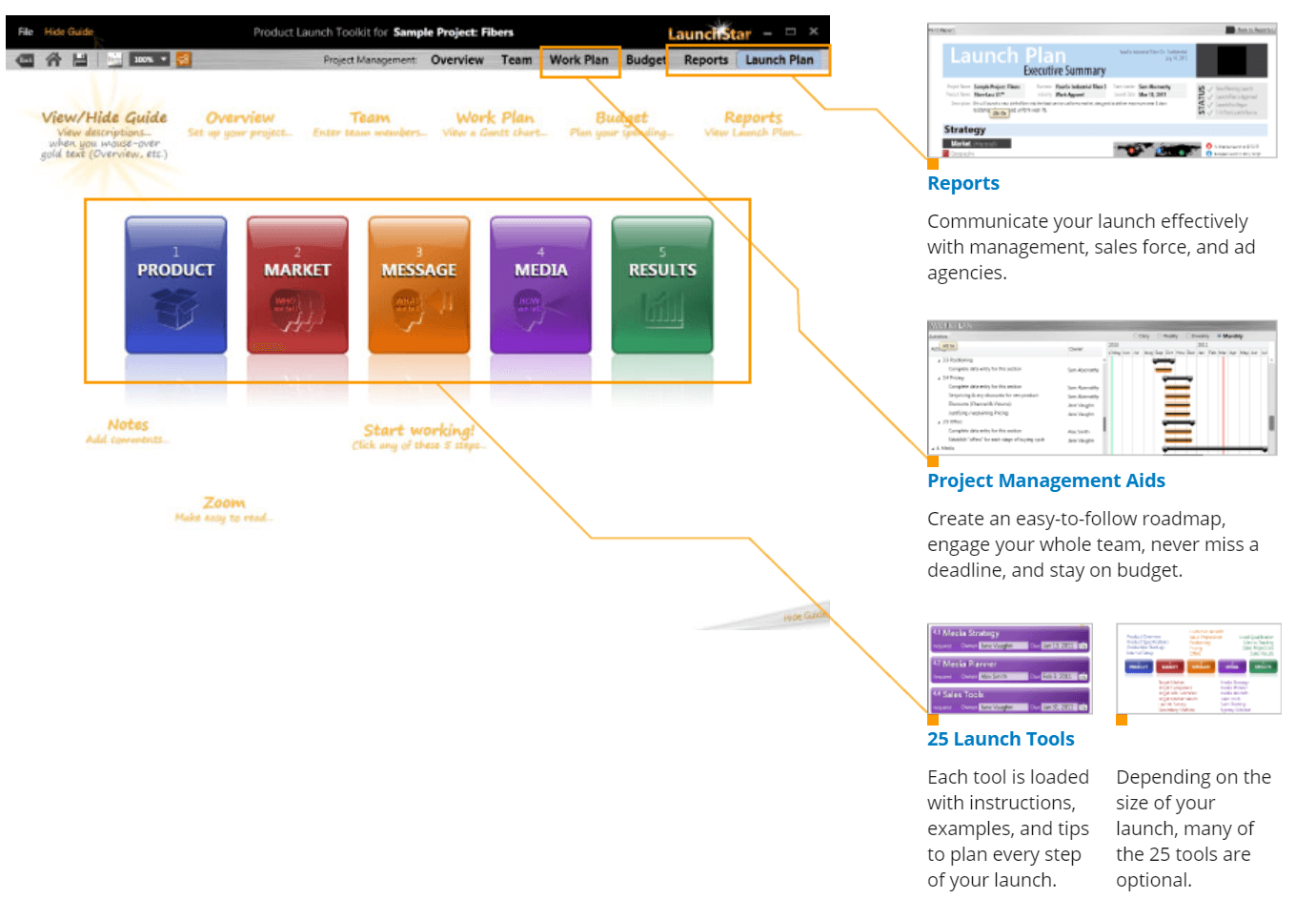
Task: Click 'Sample Project: Fibers' title text
Action: (454, 32)
